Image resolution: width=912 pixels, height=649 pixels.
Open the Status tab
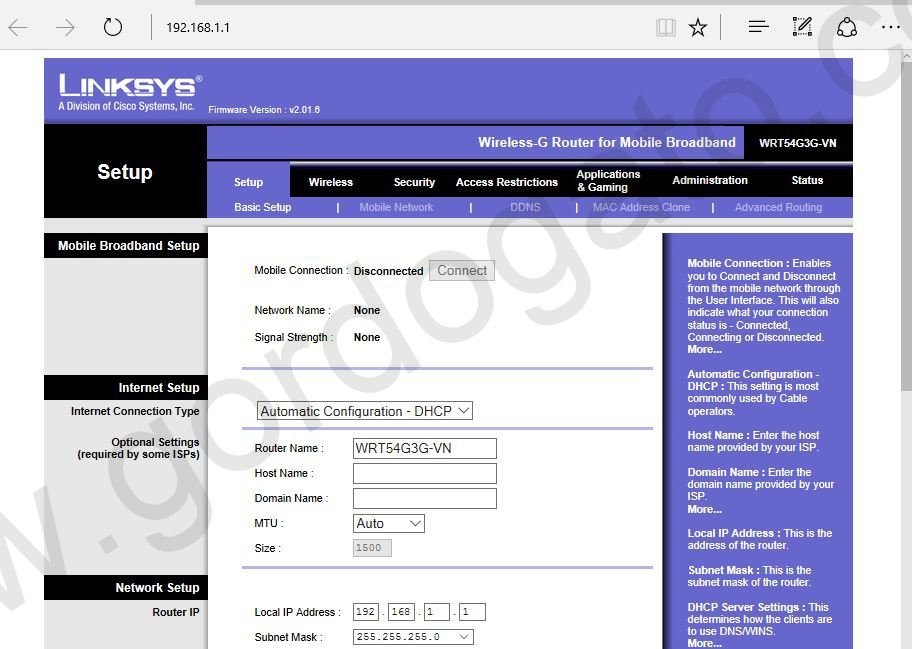click(x=806, y=182)
